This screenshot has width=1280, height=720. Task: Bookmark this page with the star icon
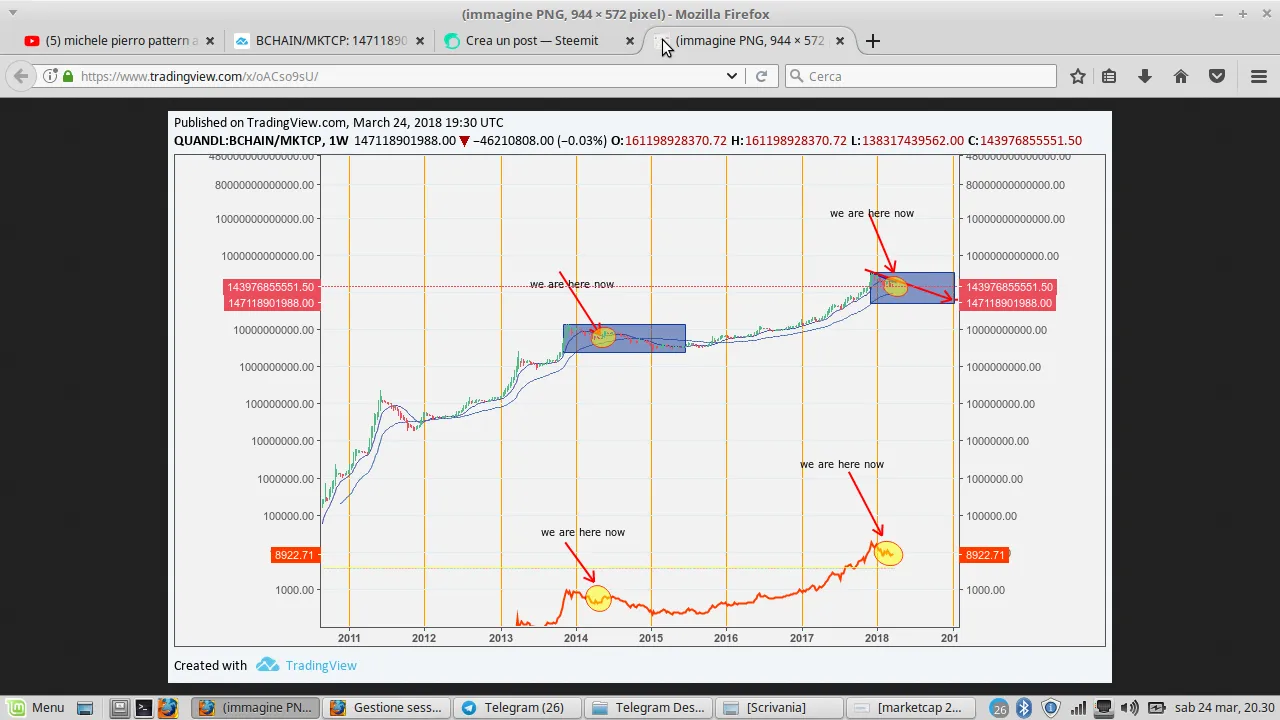tap(1078, 76)
